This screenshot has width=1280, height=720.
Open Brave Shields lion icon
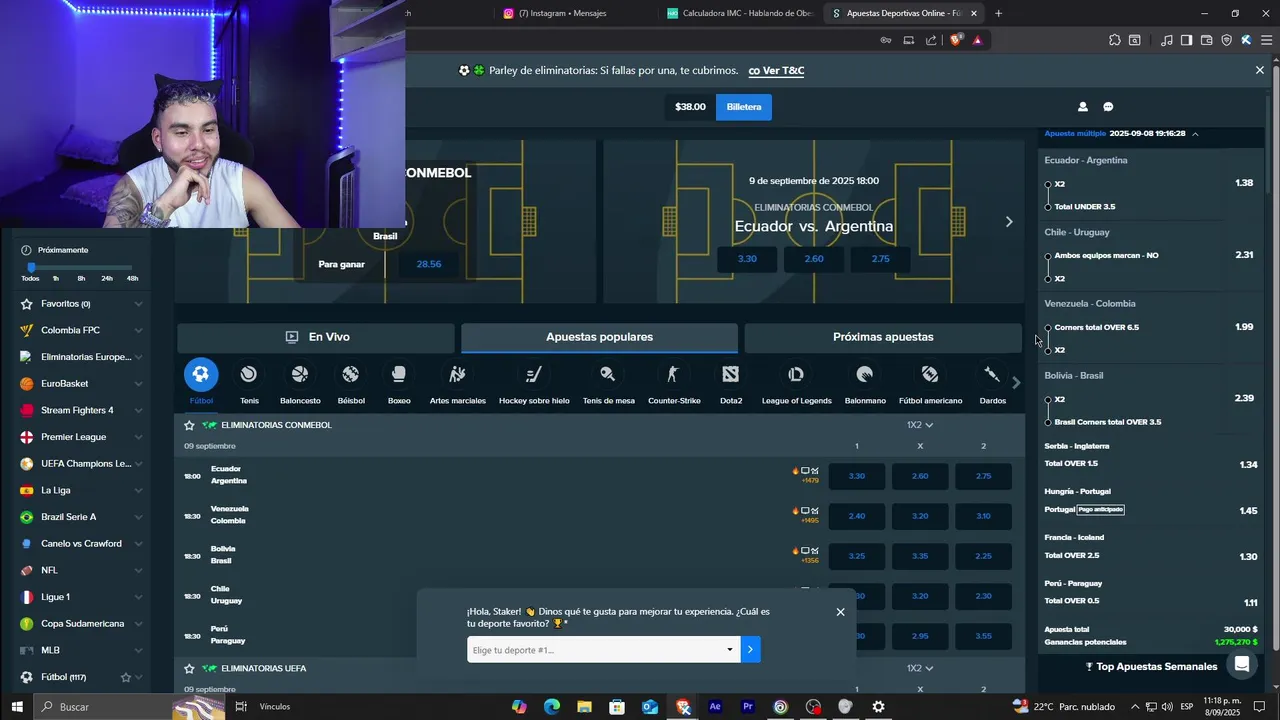click(x=956, y=40)
